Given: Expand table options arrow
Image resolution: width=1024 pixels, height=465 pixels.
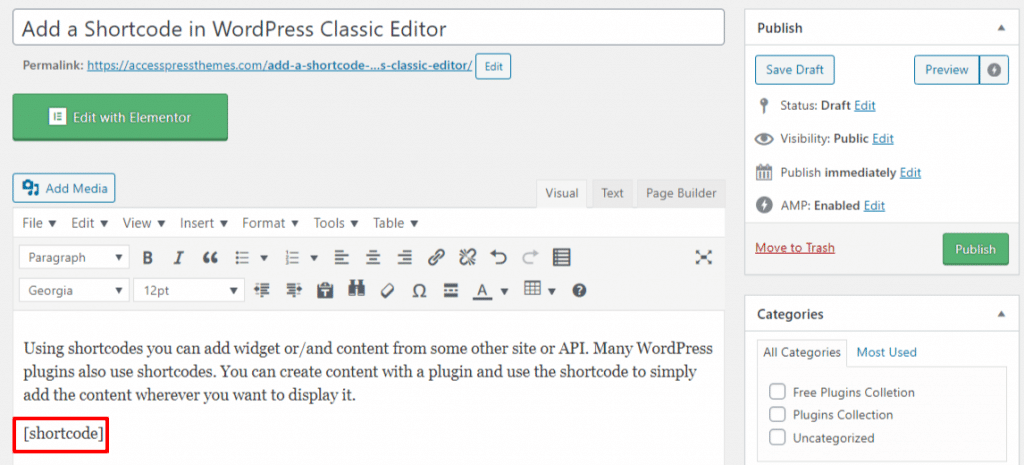Looking at the screenshot, I should pos(552,291).
